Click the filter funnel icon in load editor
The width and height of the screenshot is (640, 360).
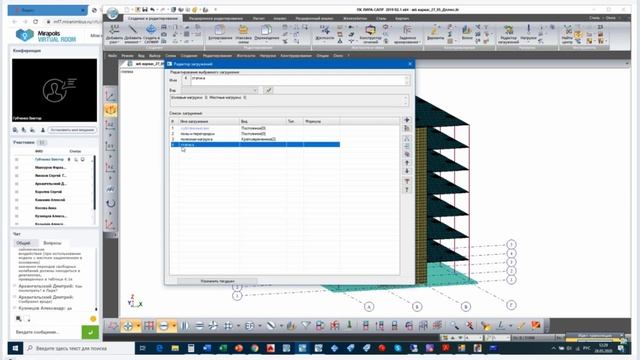[407, 181]
